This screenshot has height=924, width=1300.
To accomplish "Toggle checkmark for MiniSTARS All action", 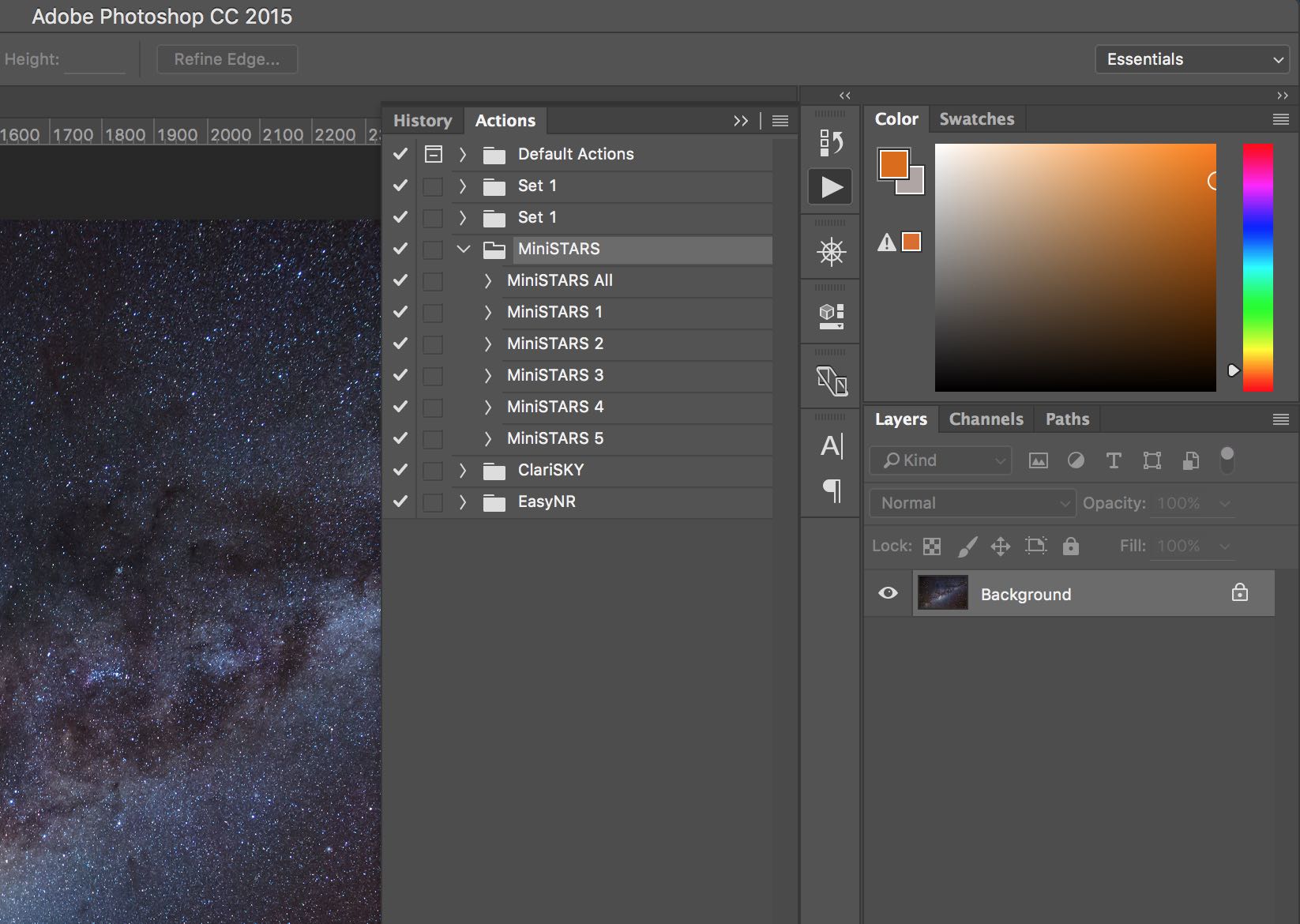I will pyautogui.click(x=400, y=280).
